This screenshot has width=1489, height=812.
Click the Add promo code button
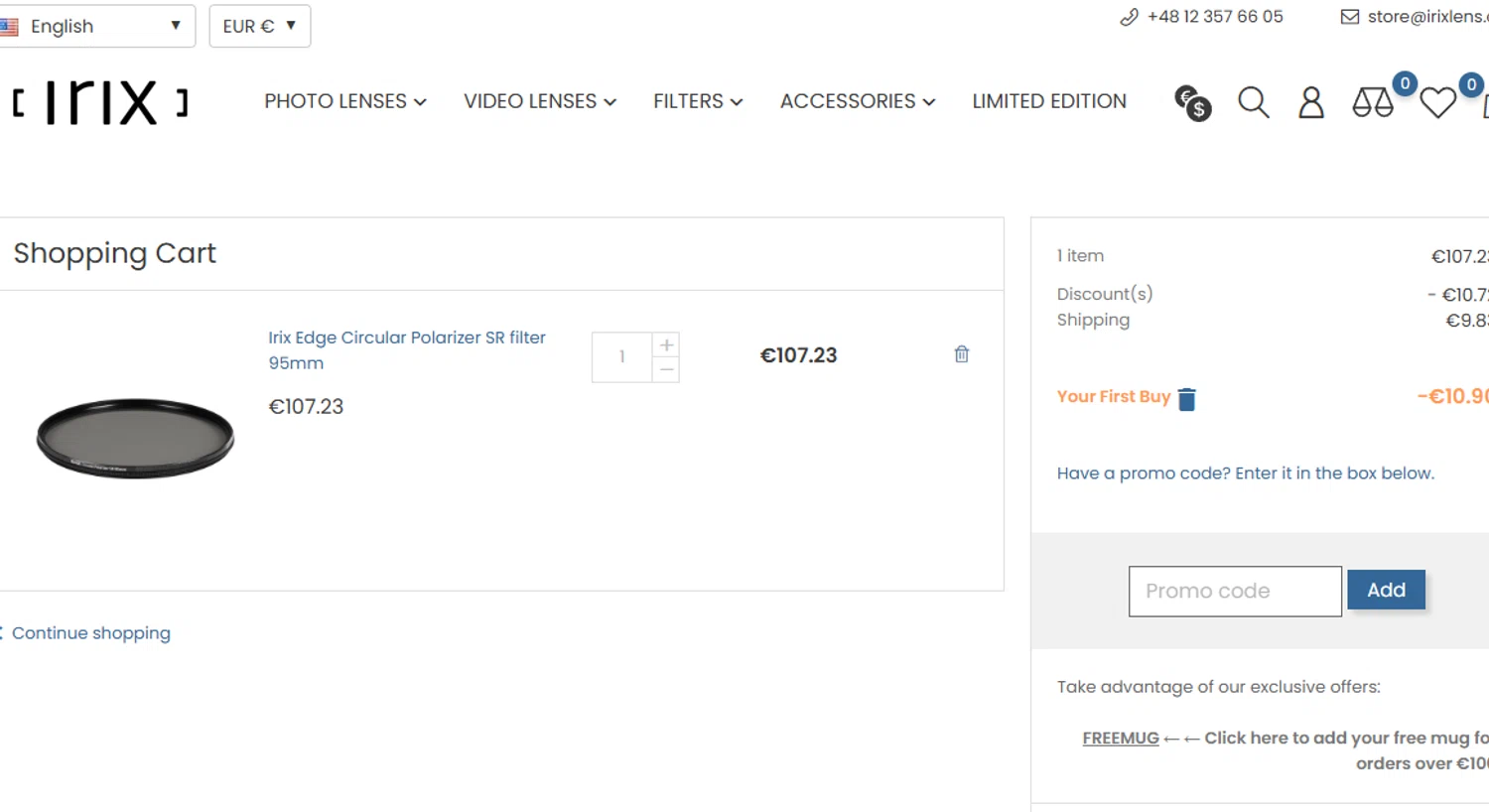(1386, 590)
